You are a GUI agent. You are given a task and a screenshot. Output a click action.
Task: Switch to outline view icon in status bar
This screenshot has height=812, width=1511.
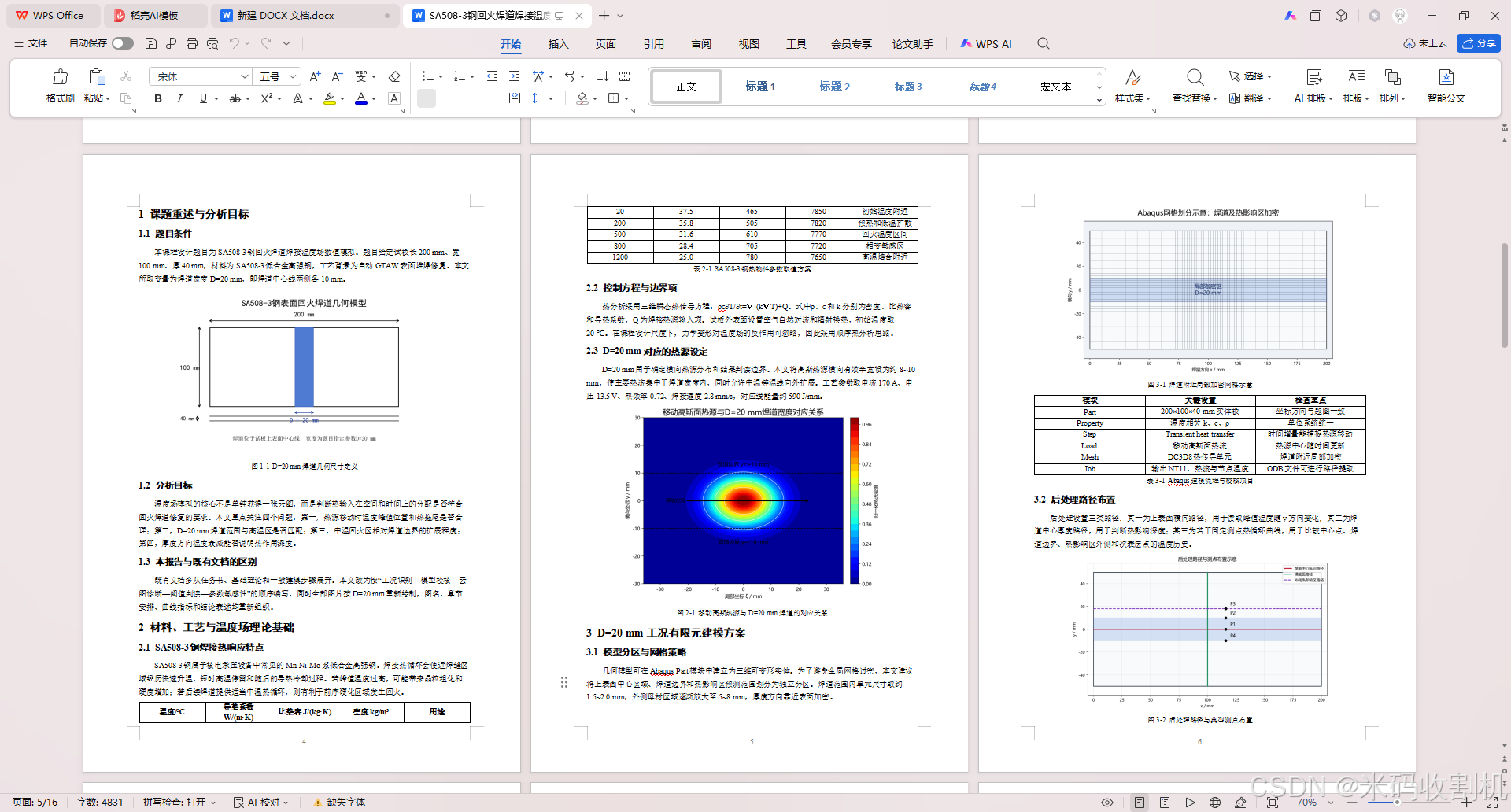tap(1165, 803)
